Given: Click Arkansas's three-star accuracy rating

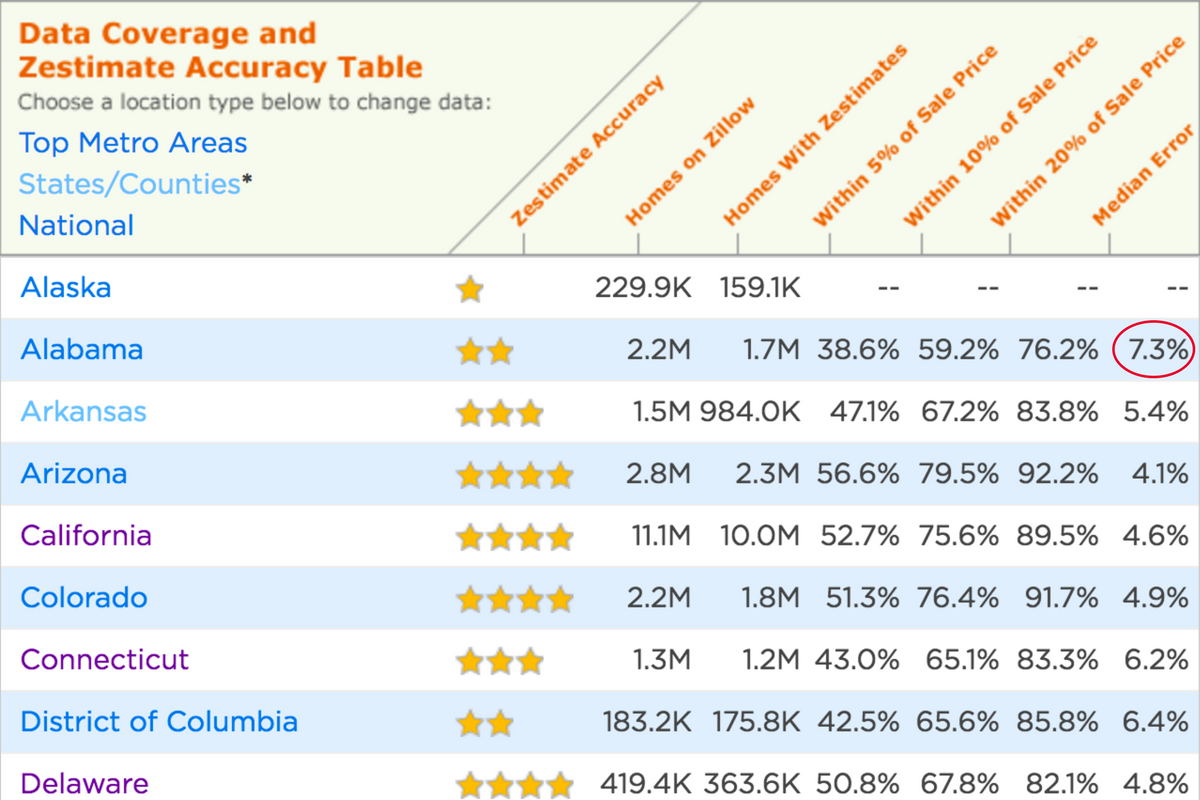Looking at the screenshot, I should (x=499, y=413).
